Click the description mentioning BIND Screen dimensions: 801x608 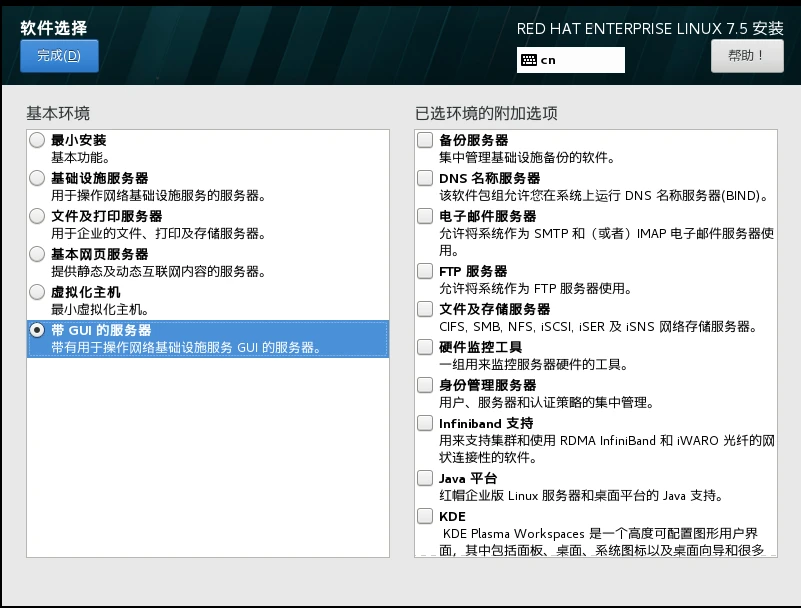[x=604, y=195]
